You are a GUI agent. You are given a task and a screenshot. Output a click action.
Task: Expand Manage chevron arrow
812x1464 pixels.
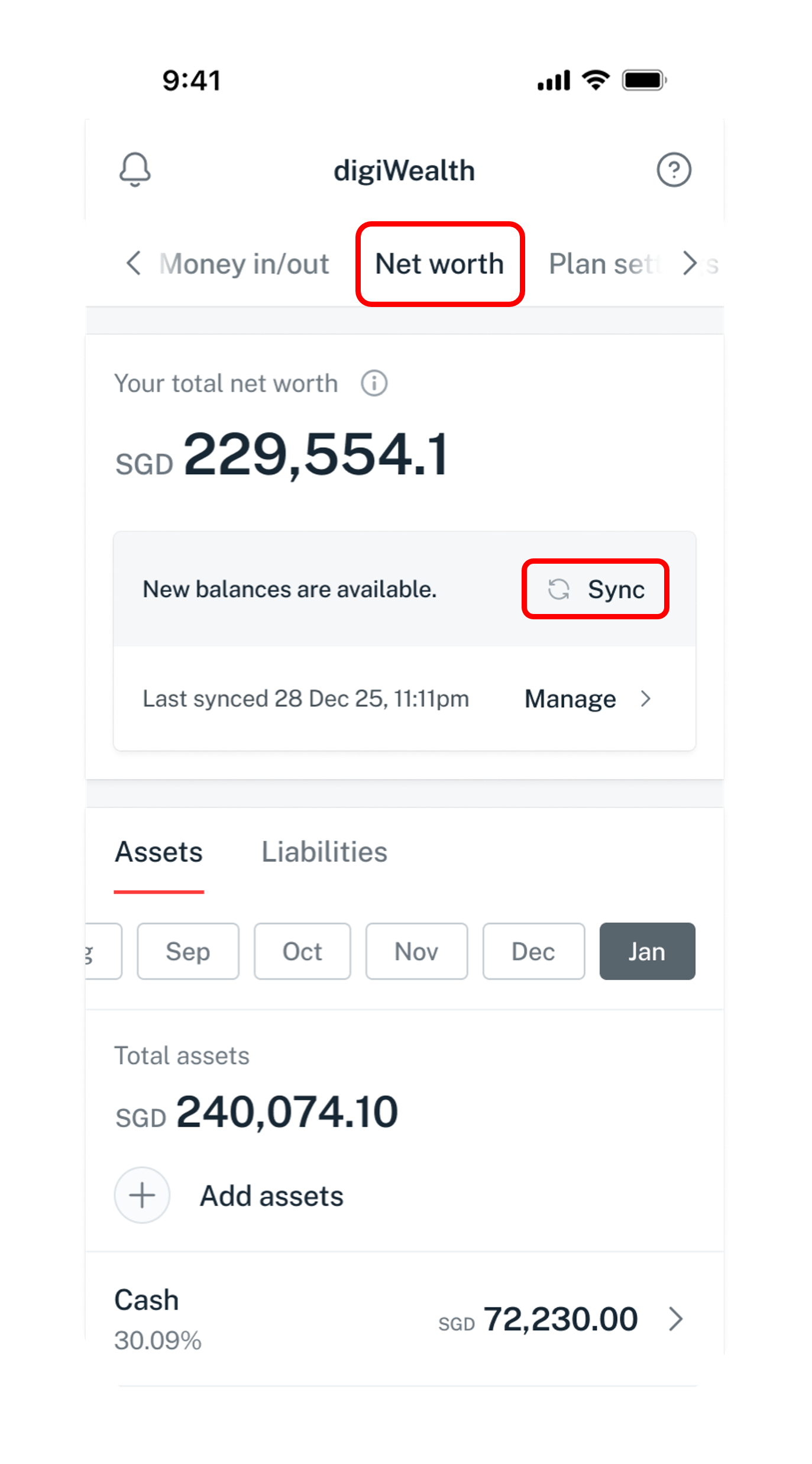click(645, 699)
